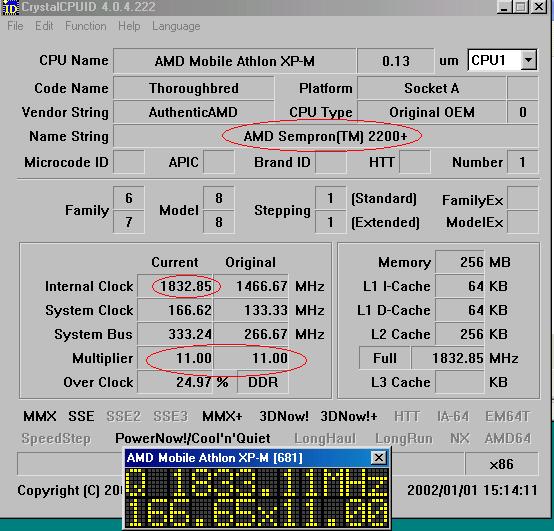Click the empty Microcode ID field
Screen dimensions: 554x531
(x=129, y=162)
